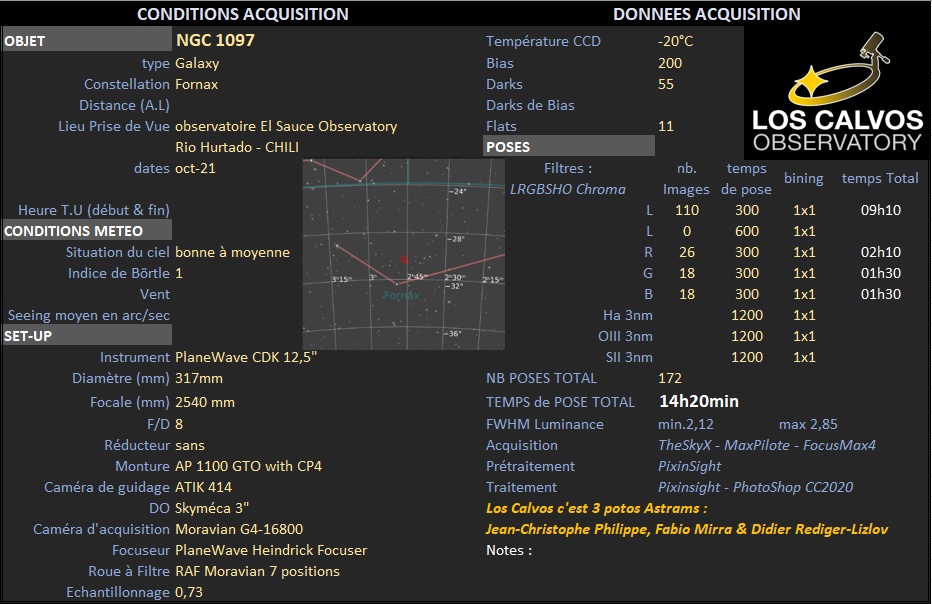This screenshot has height=604, width=932.
Task: Select PlaneWave Heindrick Focuser cell
Action: click(270, 550)
